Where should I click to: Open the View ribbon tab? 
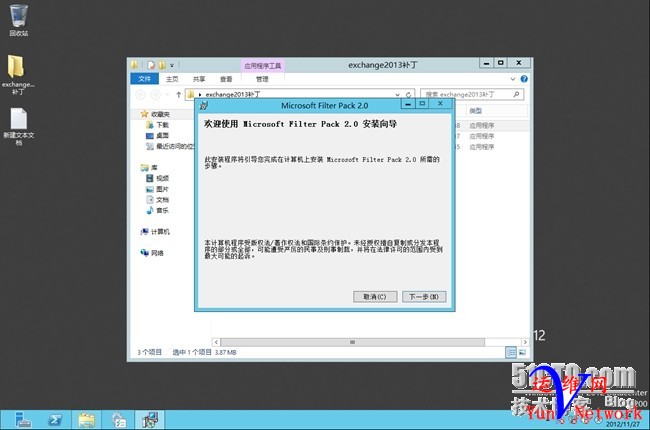tap(226, 79)
